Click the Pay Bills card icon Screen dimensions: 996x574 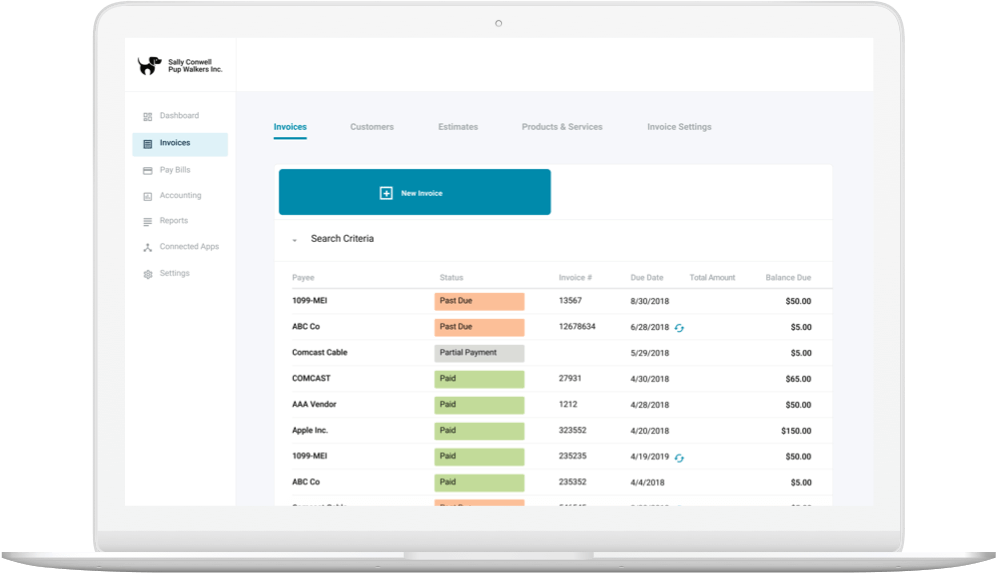(x=148, y=171)
